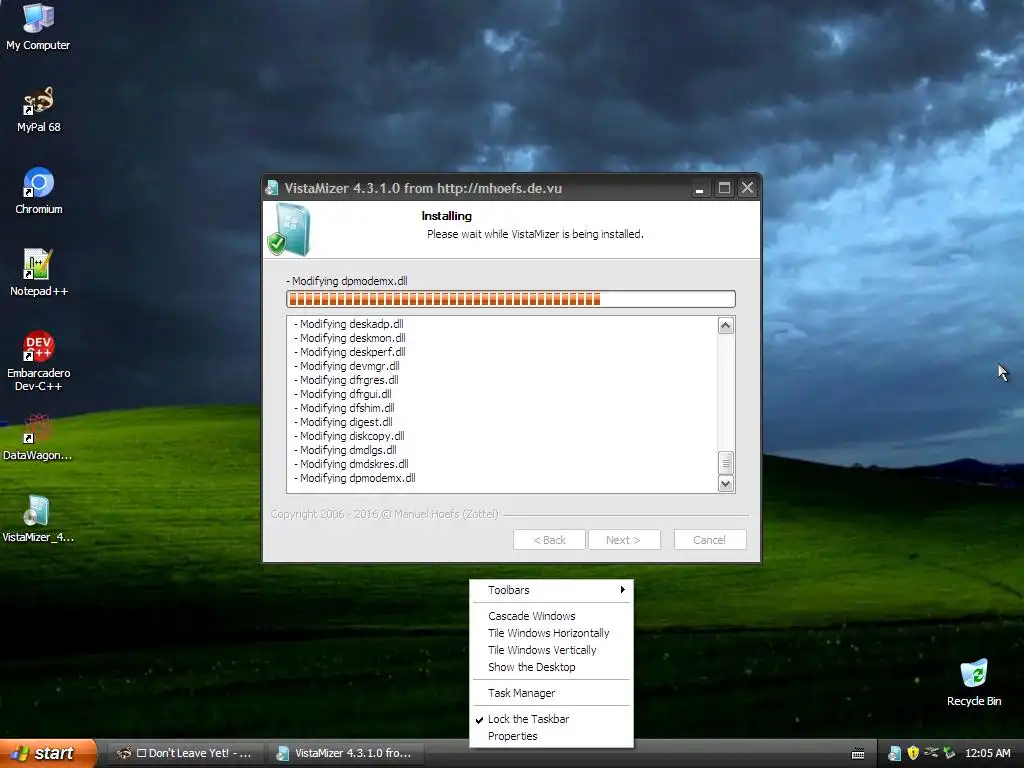The height and width of the screenshot is (768, 1024).
Task: Select the MyPal 68 desktop shortcut
Action: (38, 109)
